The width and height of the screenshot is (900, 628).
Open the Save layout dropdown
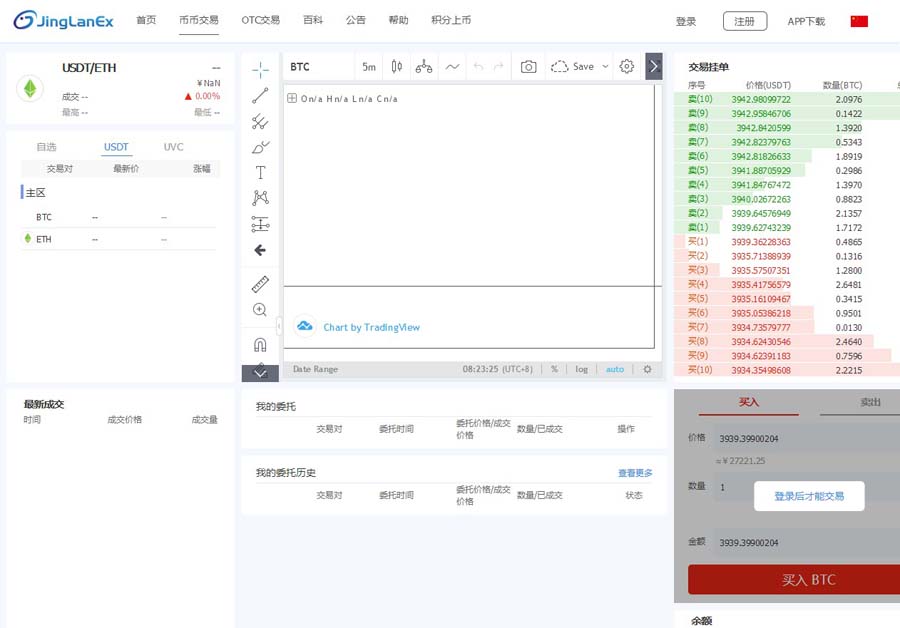(580, 67)
